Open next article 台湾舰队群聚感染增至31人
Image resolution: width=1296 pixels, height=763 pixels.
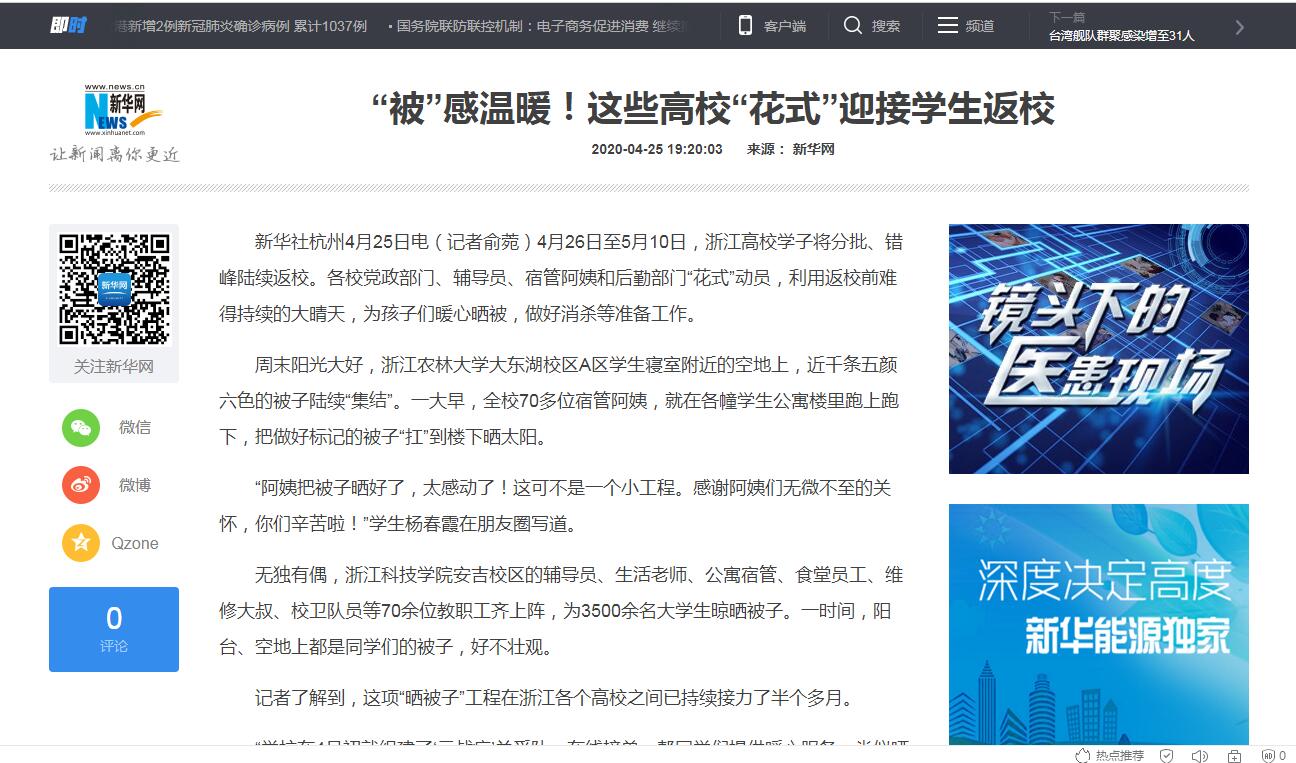(1121, 36)
